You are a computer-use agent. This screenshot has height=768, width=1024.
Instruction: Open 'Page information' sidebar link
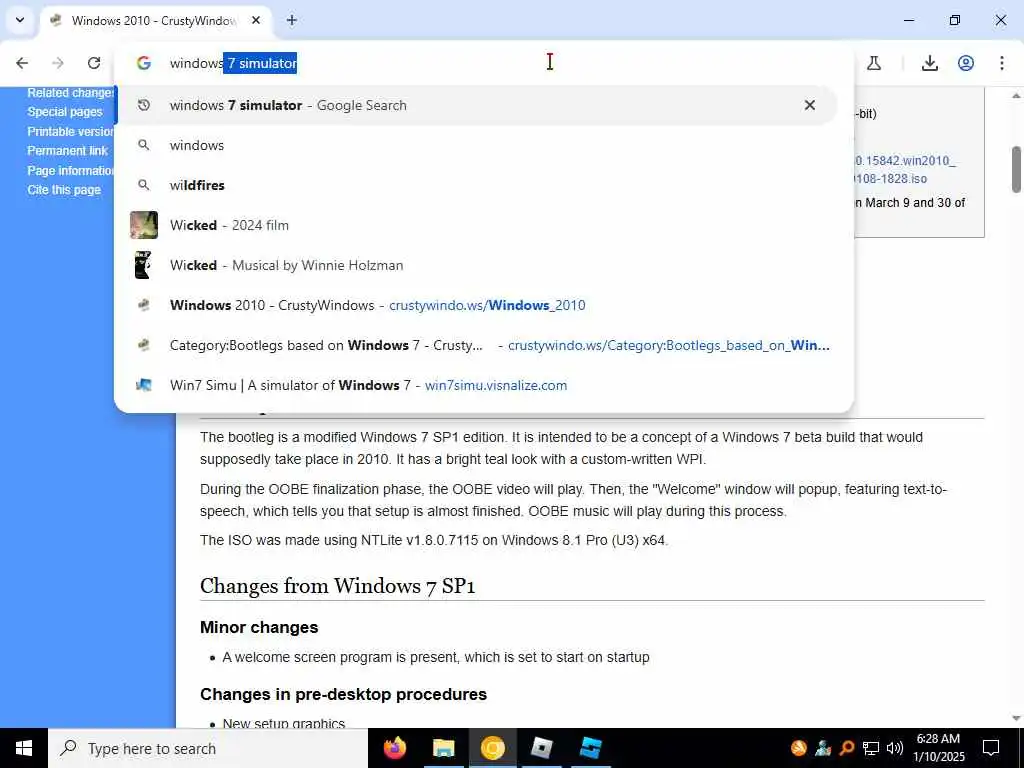[71, 170]
